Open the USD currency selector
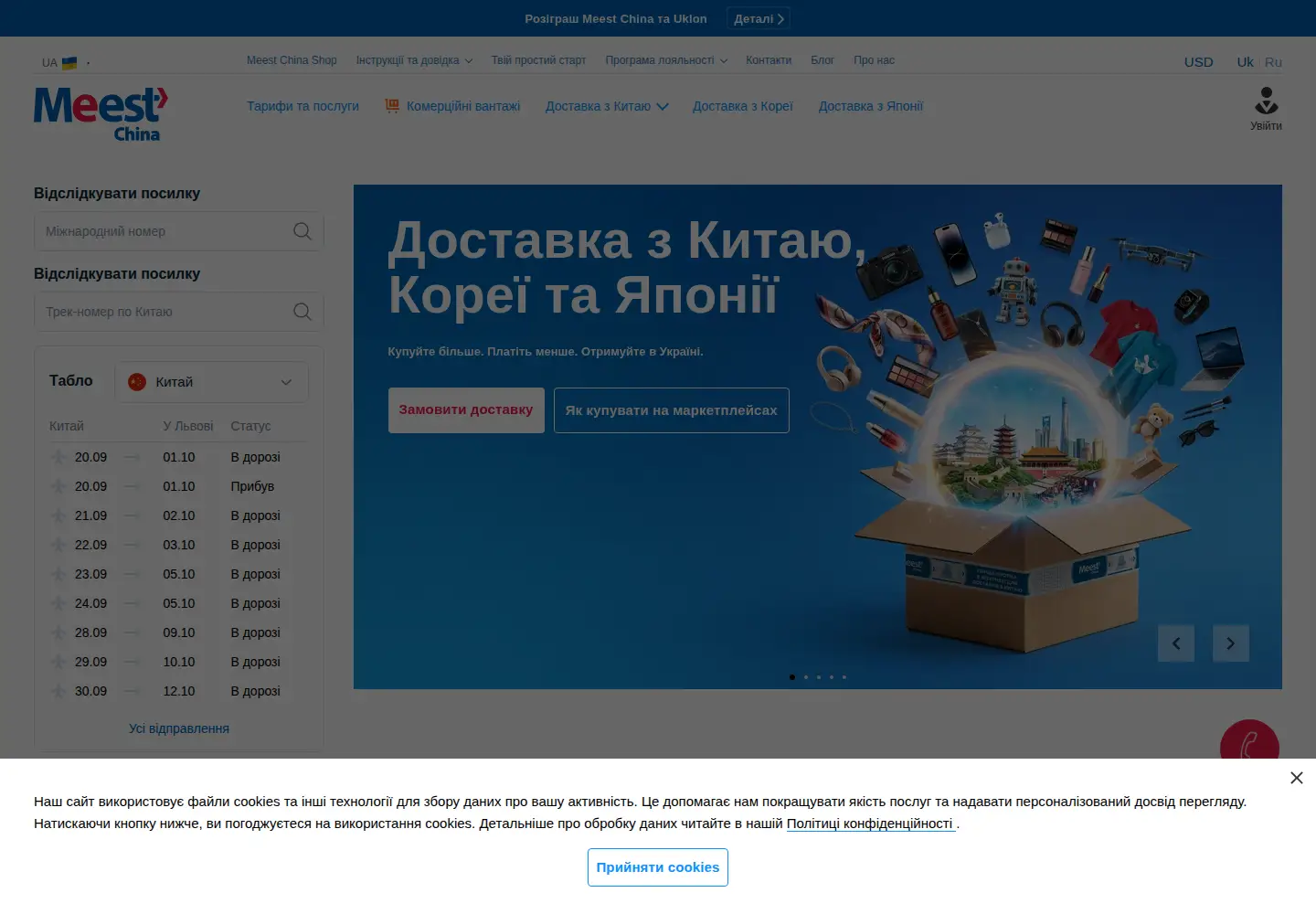The height and width of the screenshot is (914, 1316). pos(1198,62)
